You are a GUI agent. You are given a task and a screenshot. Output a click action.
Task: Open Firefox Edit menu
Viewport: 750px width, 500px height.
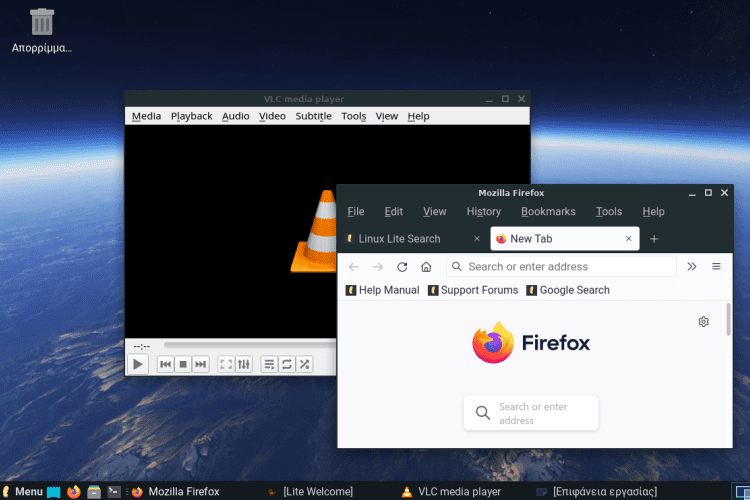[394, 211]
